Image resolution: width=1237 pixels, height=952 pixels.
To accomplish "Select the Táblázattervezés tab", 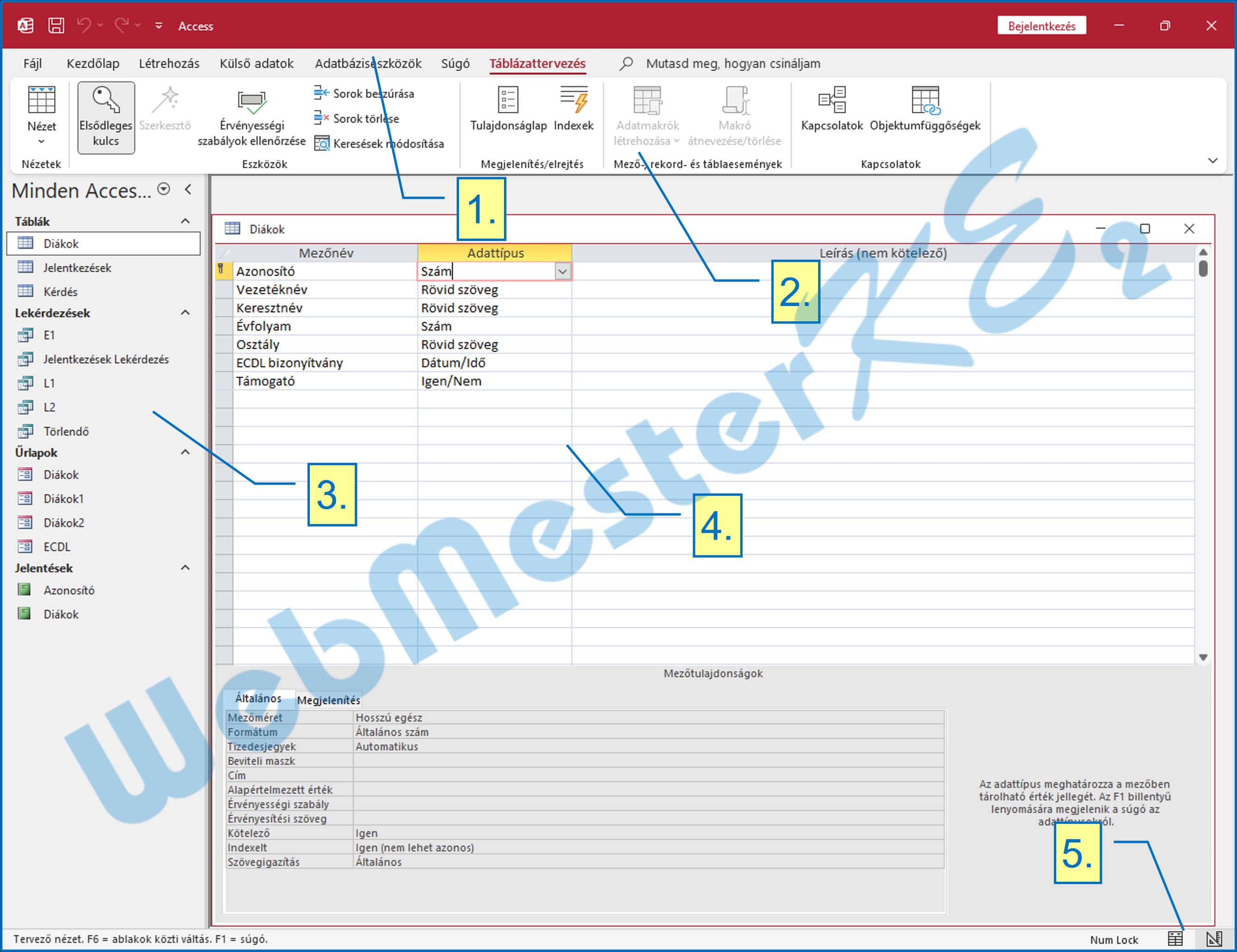I will (x=537, y=63).
